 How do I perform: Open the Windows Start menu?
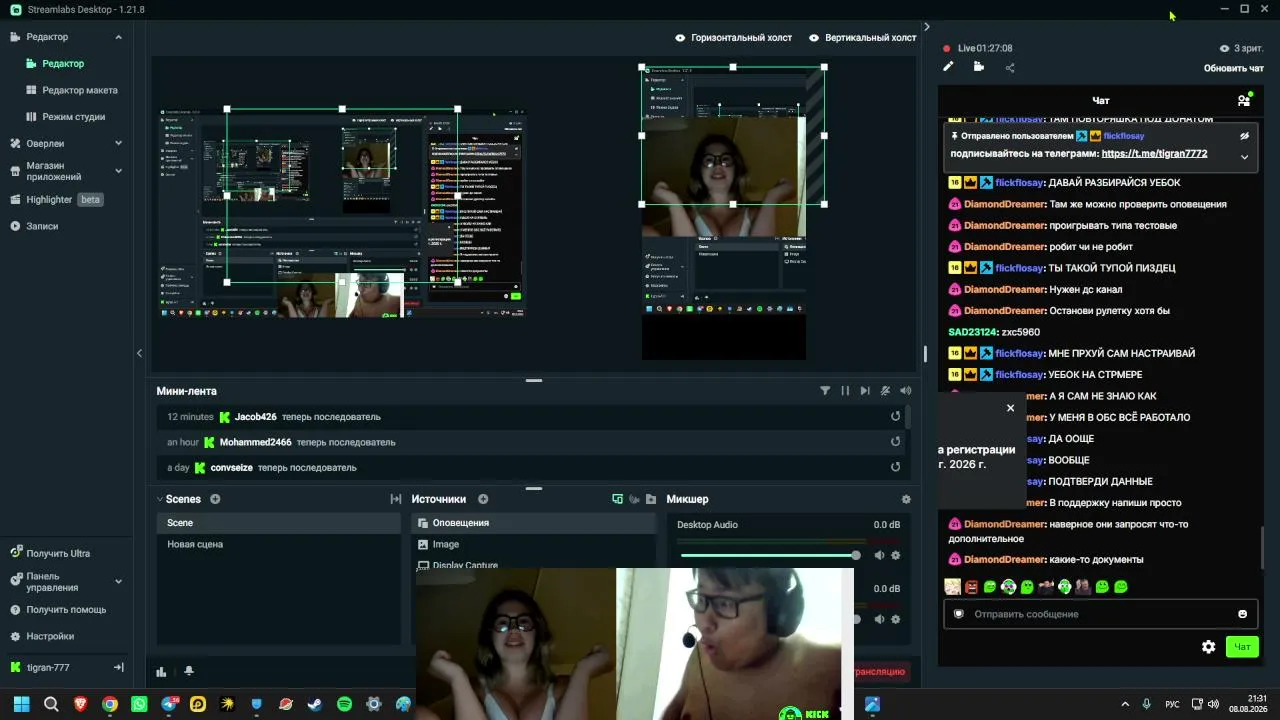pos(21,704)
